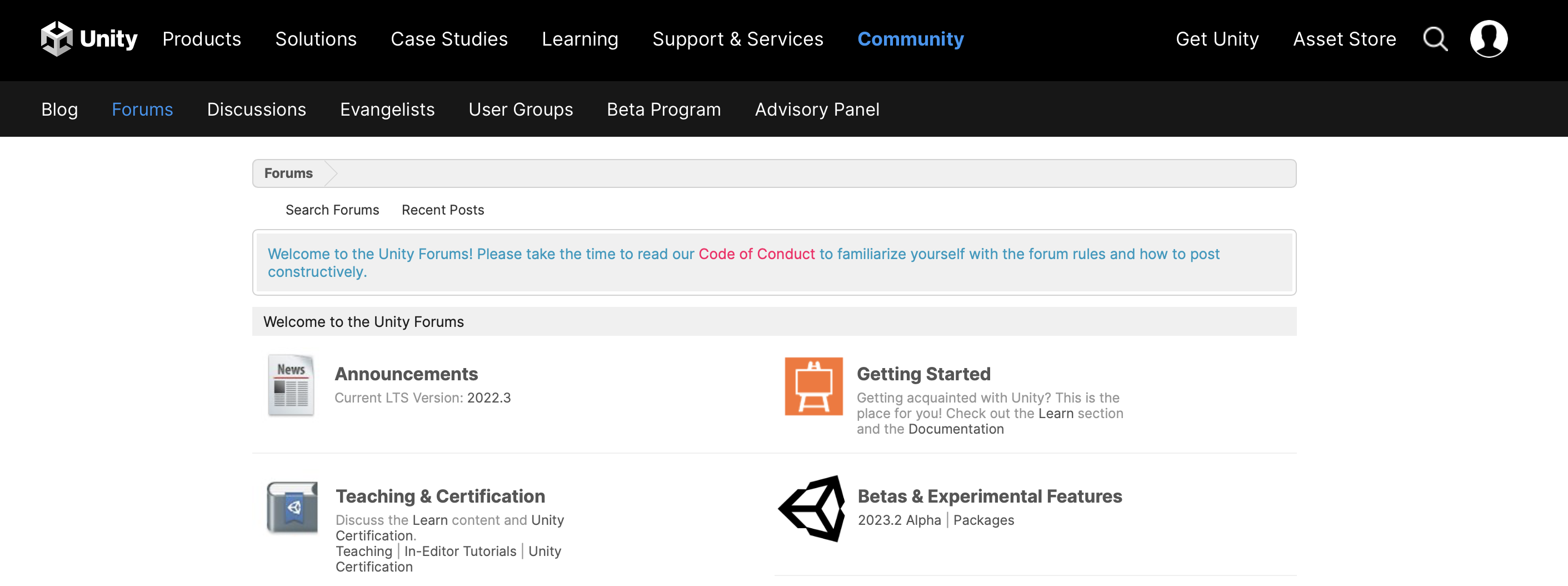
Task: Open the Evangelists tab
Action: click(x=387, y=109)
